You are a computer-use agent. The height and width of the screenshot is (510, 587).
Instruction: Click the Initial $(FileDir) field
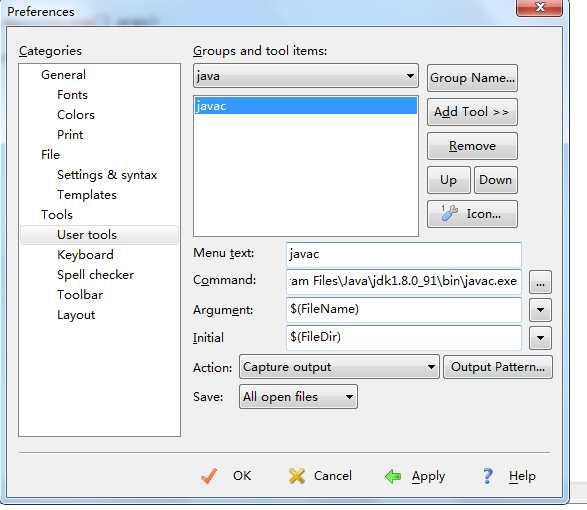tap(404, 337)
